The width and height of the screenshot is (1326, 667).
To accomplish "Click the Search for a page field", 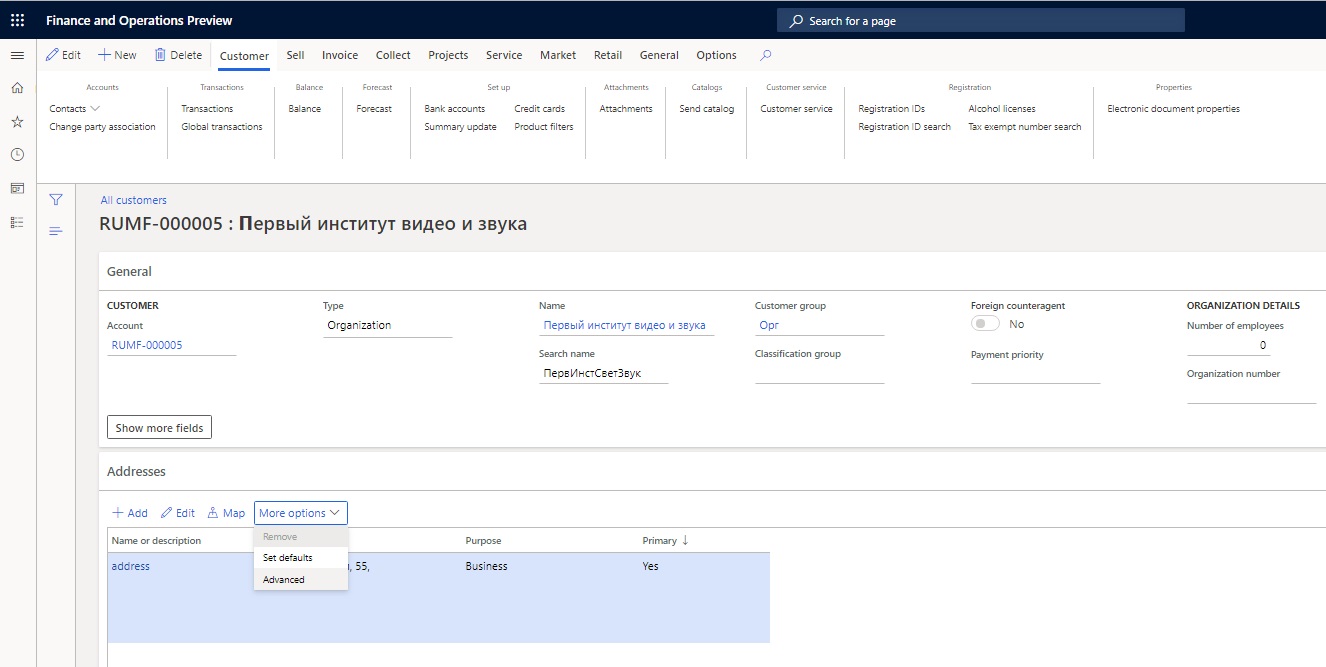I will point(980,19).
